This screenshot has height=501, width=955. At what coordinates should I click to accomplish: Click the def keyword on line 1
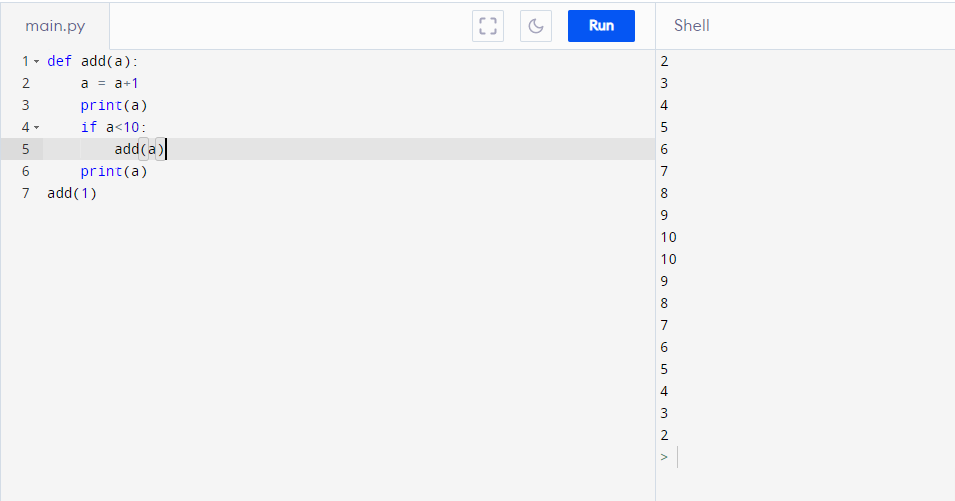coord(59,61)
